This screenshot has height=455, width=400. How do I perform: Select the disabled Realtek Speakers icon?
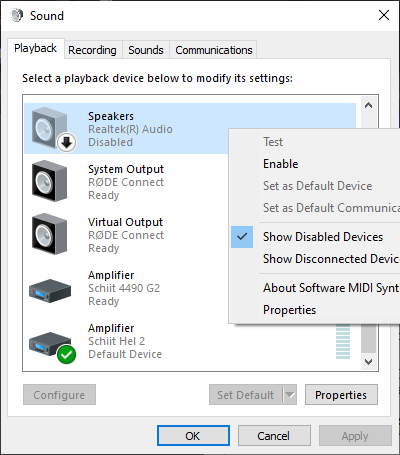tap(49, 128)
